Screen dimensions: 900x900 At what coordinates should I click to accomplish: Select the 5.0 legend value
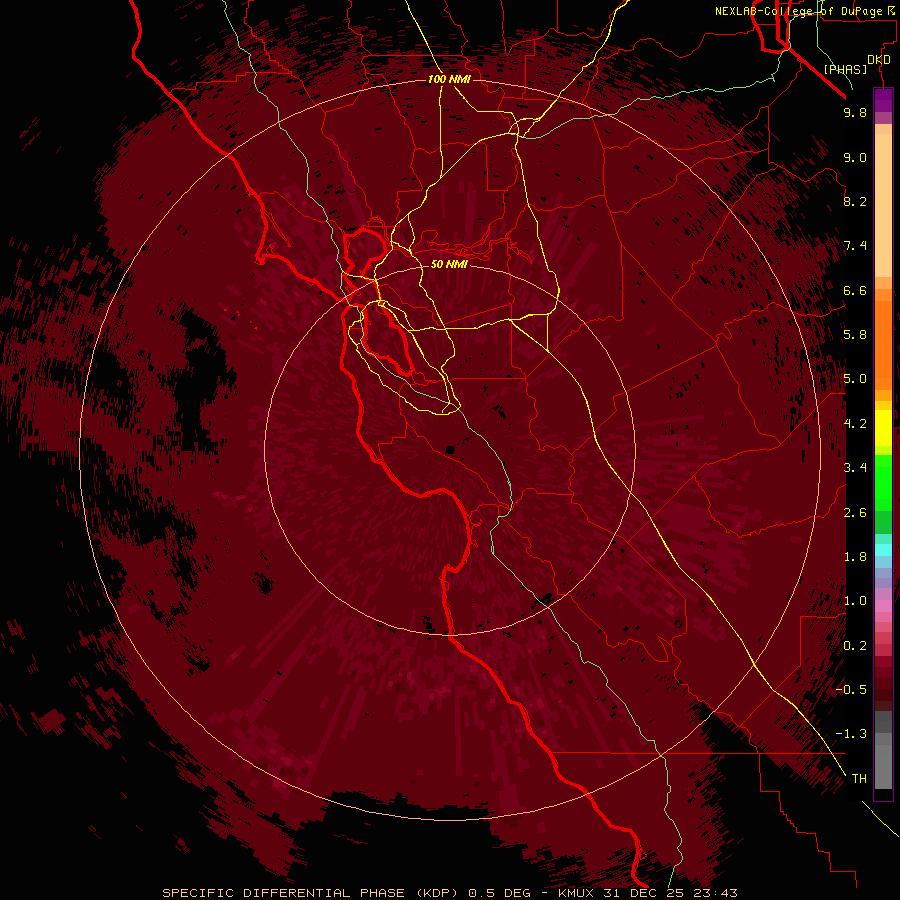coord(855,379)
